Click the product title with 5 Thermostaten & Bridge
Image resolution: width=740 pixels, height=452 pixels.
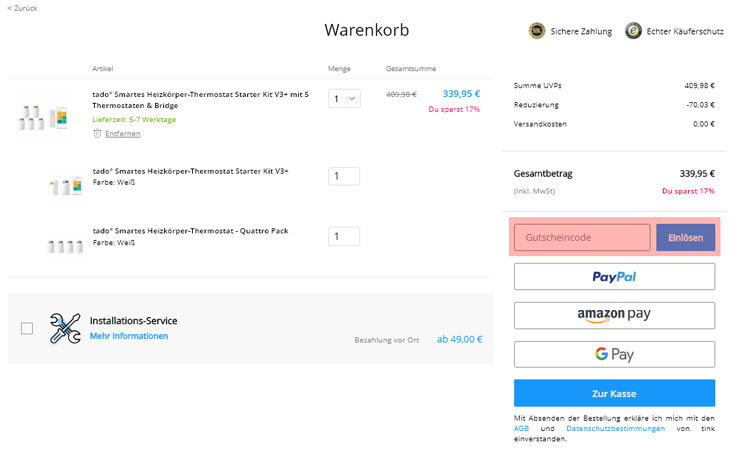pos(201,100)
